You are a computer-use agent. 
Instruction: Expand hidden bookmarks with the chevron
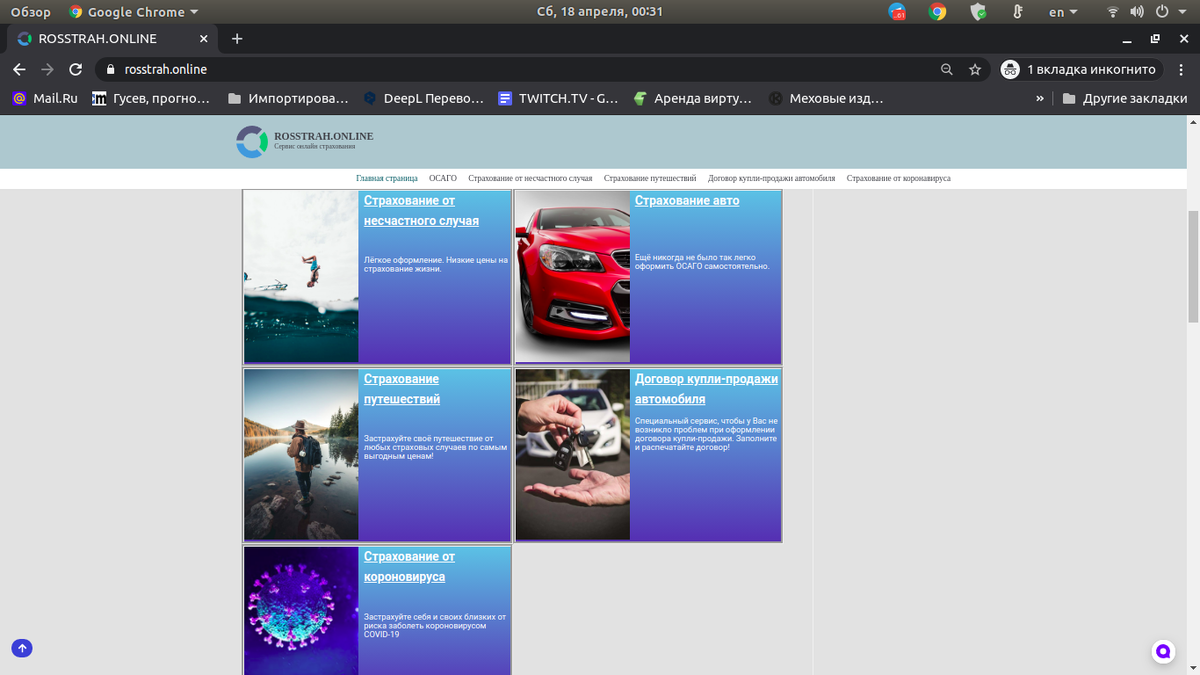[1040, 99]
